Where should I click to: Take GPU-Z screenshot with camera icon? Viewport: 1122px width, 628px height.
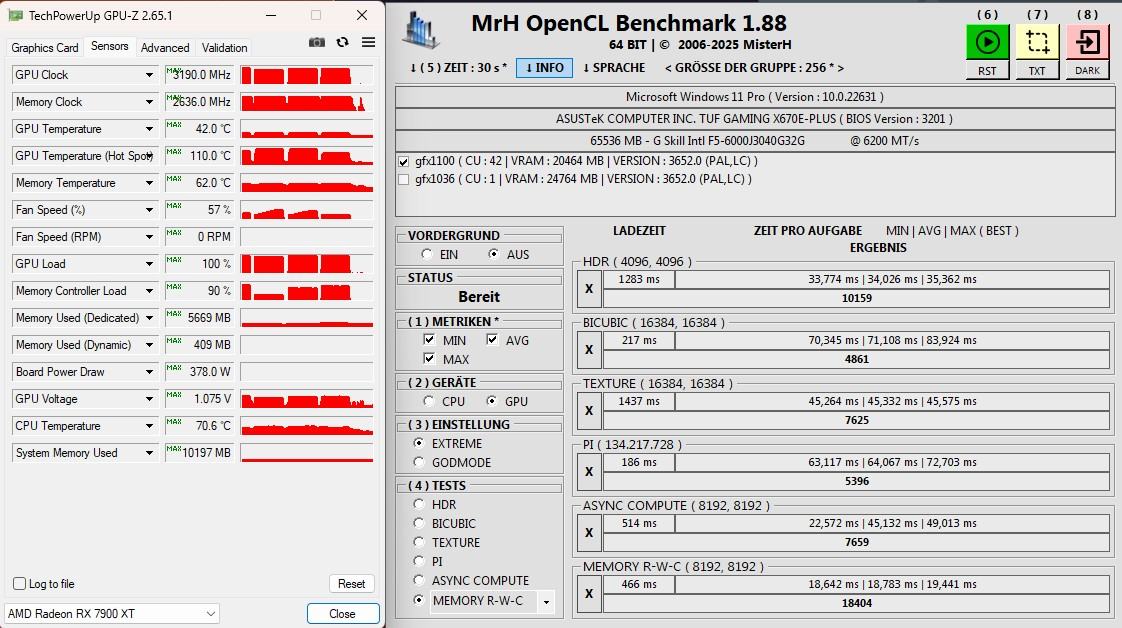(316, 42)
